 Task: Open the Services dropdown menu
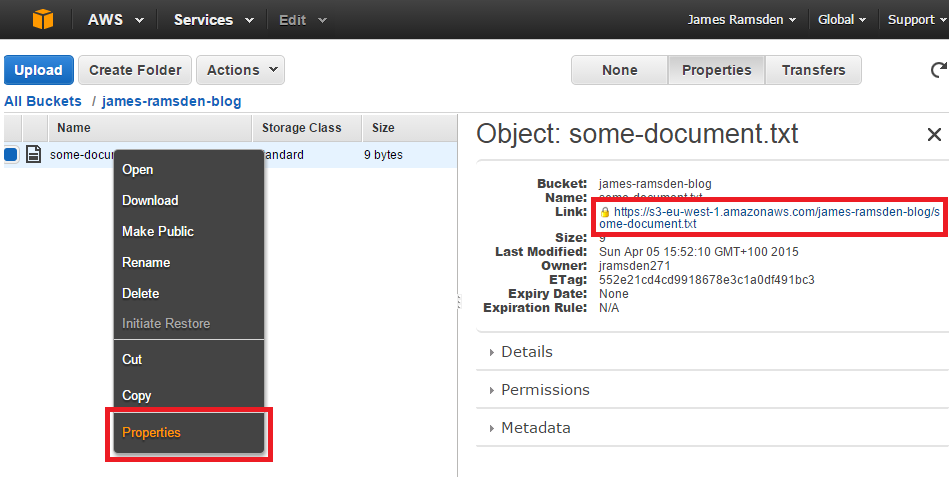214,19
